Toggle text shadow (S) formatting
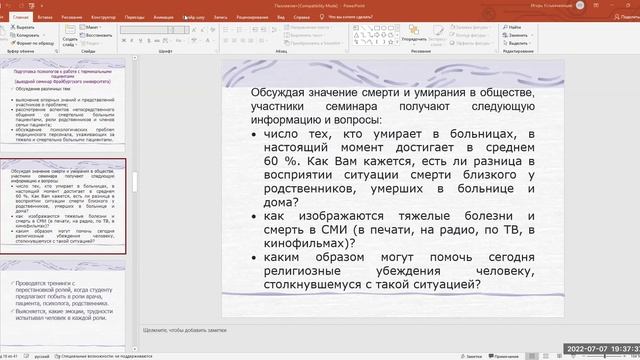Screen dimensions: 640x360 (x=149, y=41)
